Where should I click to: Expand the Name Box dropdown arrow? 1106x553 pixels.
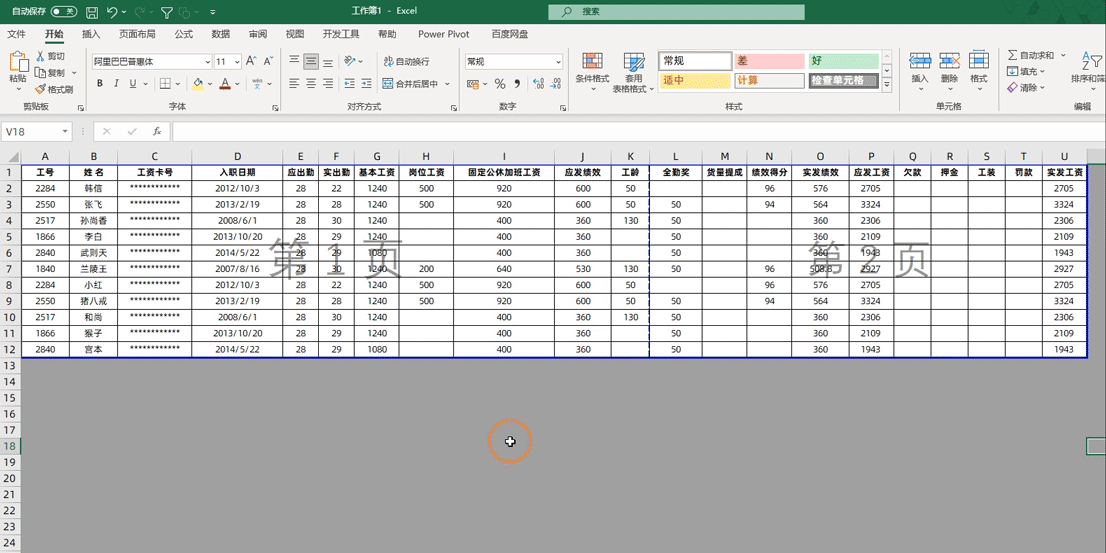coord(65,131)
